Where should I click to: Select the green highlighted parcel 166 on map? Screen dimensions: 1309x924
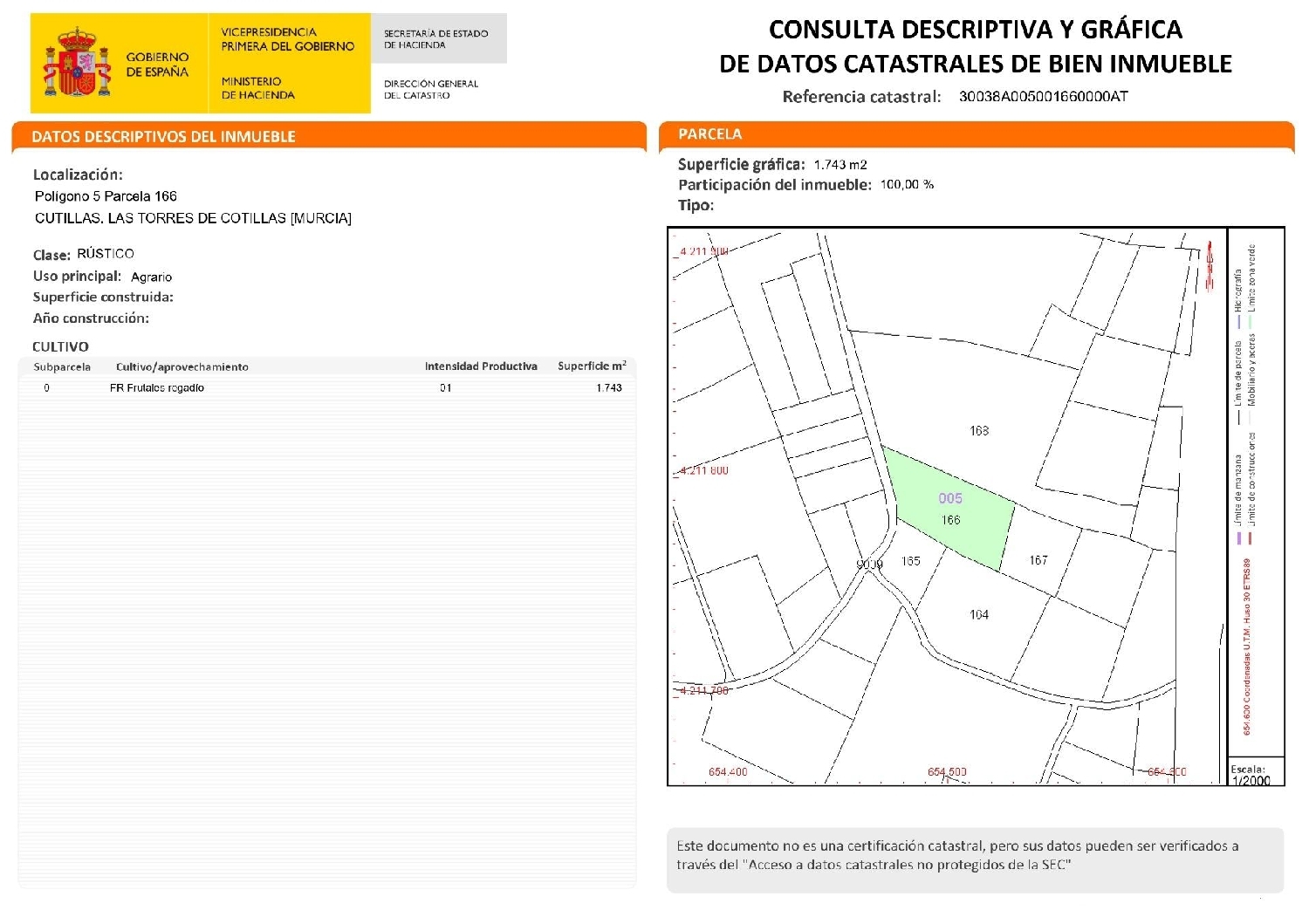click(x=951, y=510)
